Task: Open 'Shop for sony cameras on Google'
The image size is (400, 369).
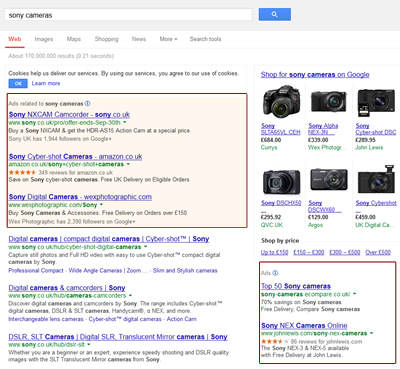Action: pos(315,75)
